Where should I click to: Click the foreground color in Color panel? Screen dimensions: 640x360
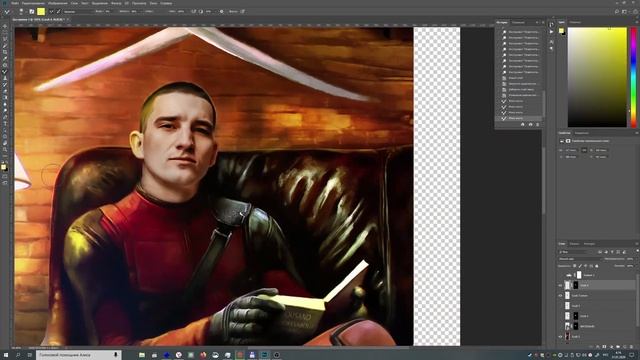point(561,31)
